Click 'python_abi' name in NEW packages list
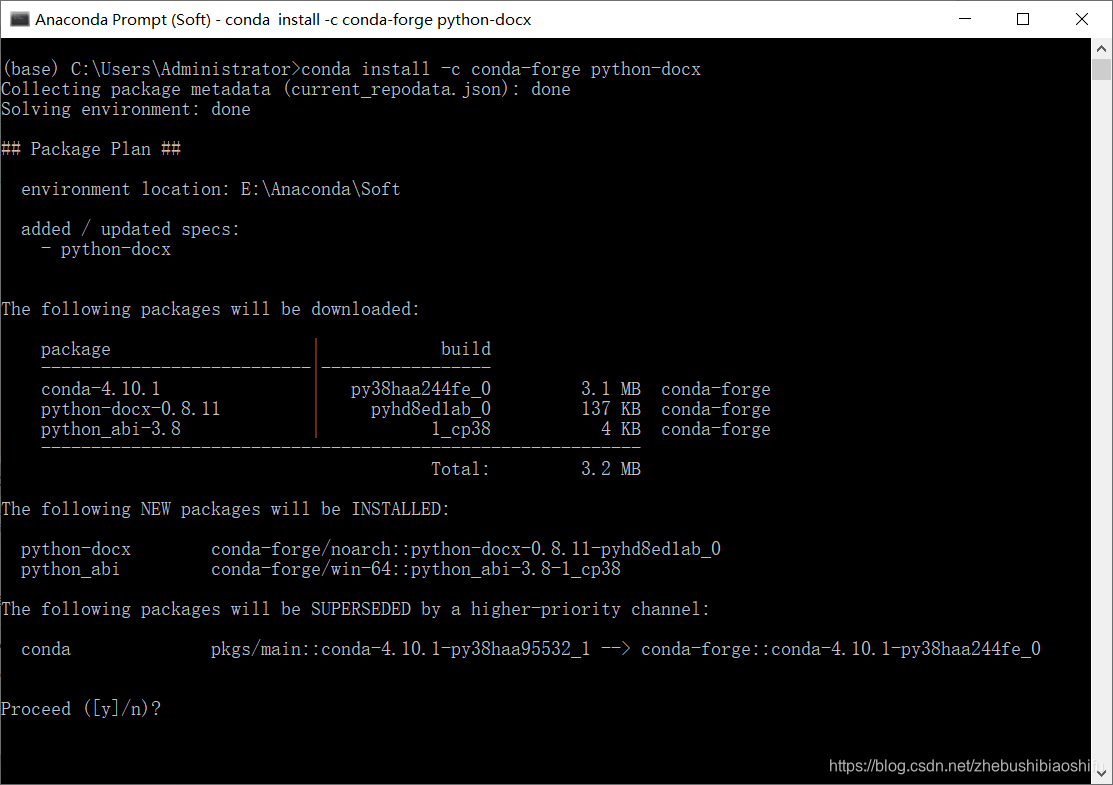This screenshot has width=1113, height=785. [71, 569]
